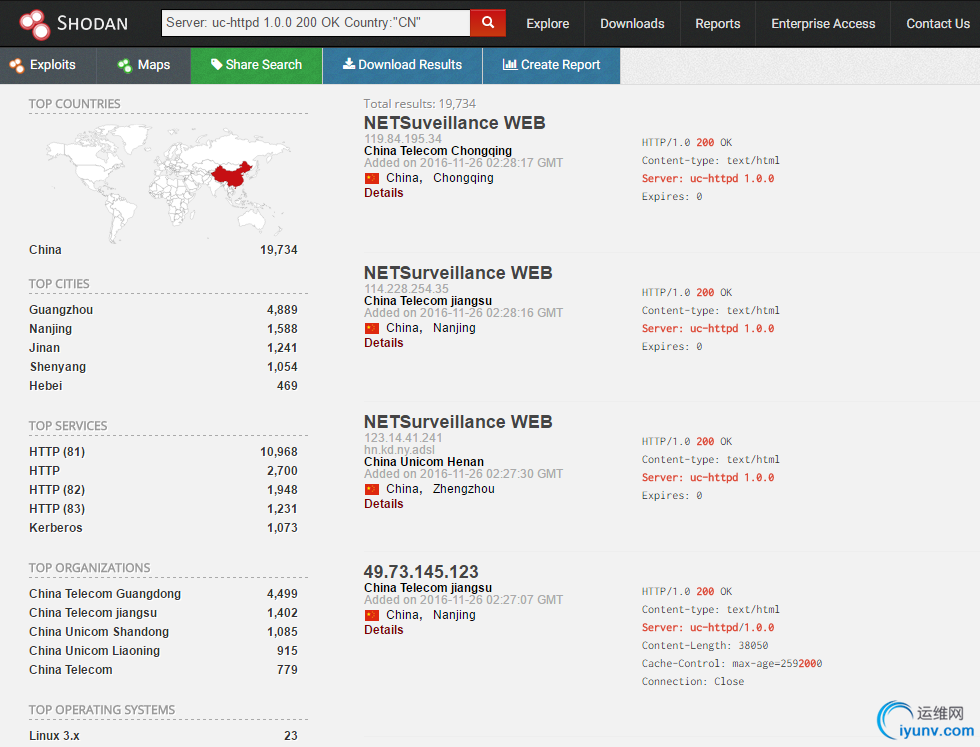Filter by Linux 3.x operating system

[54, 736]
